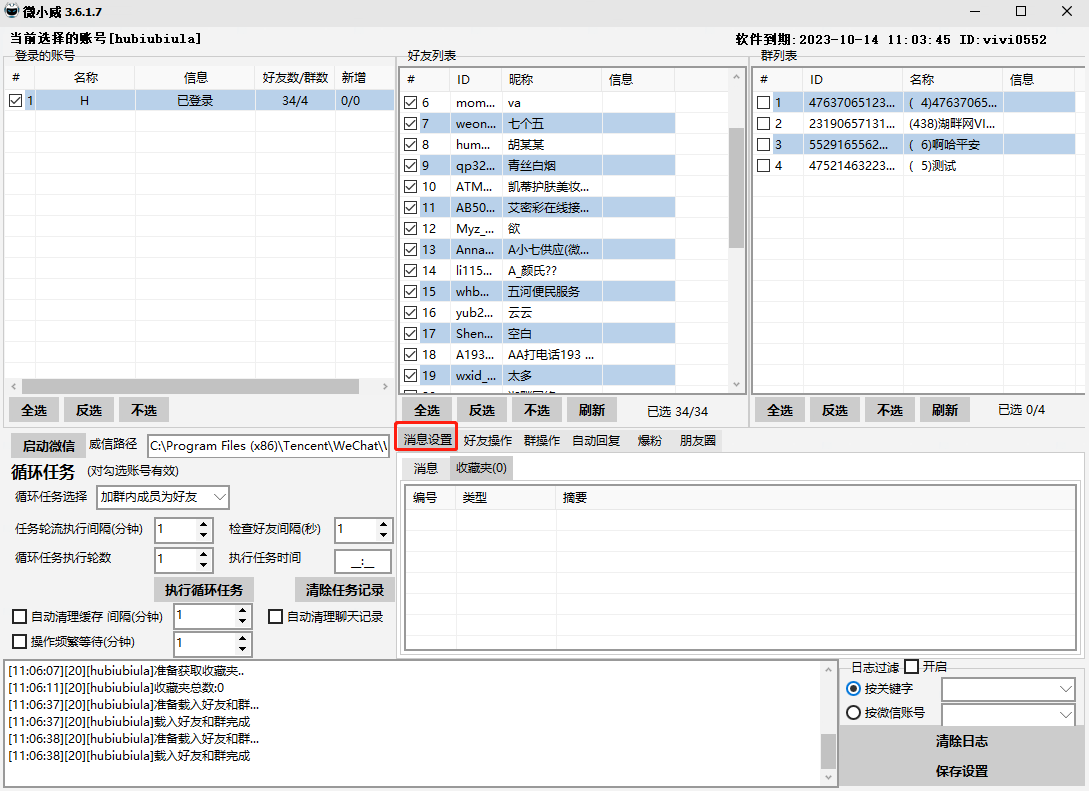Select the 按微信账号 radio button

(853, 713)
